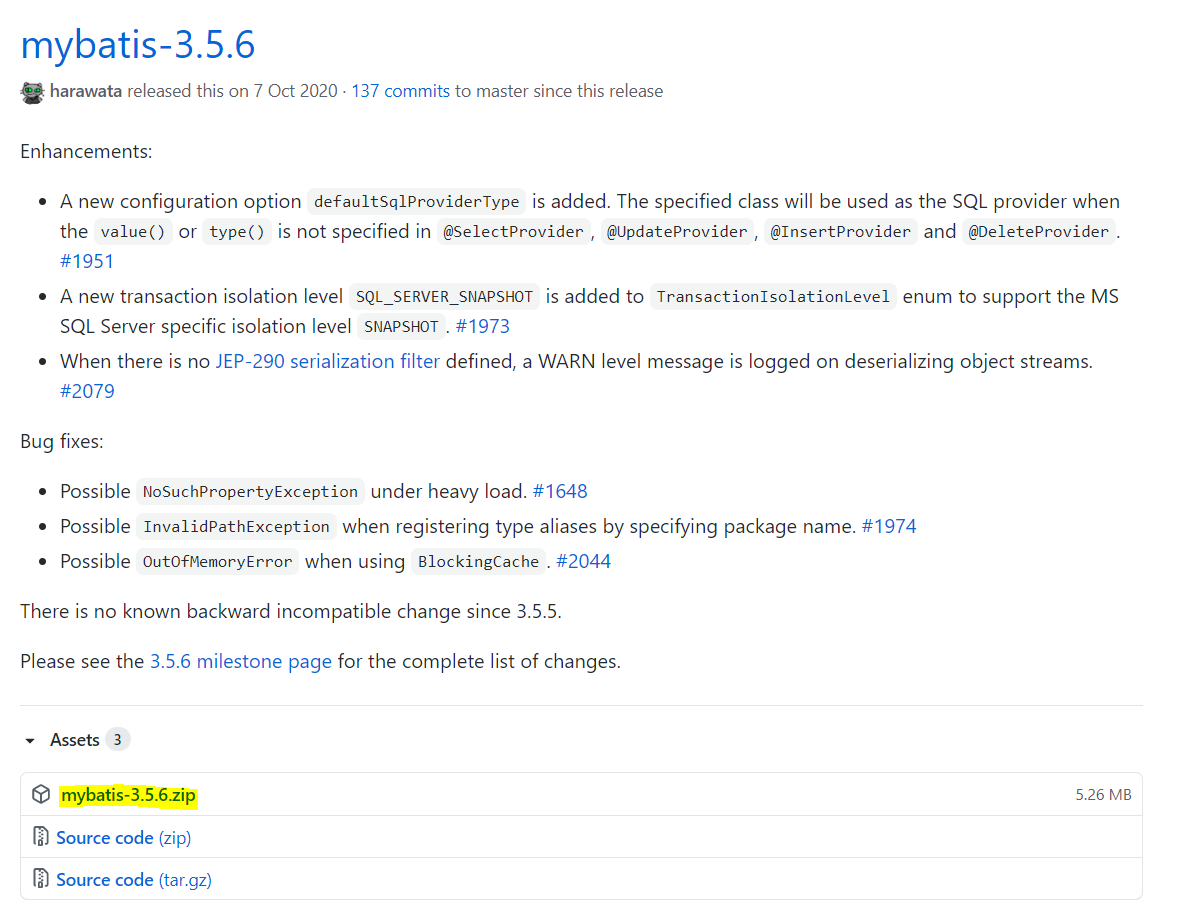Click the Enhancements: heading
Screen dimensions: 1194x910
click(x=86, y=152)
